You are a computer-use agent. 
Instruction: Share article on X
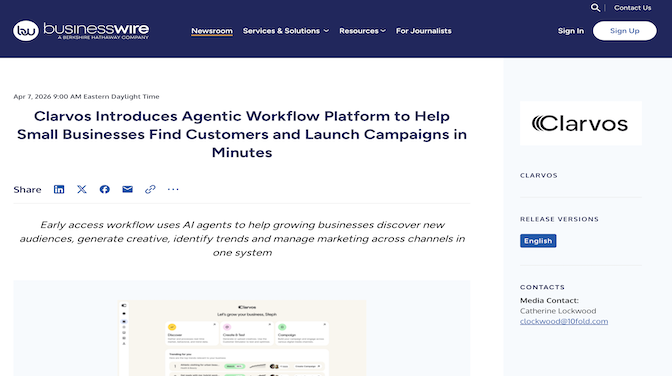[82, 190]
